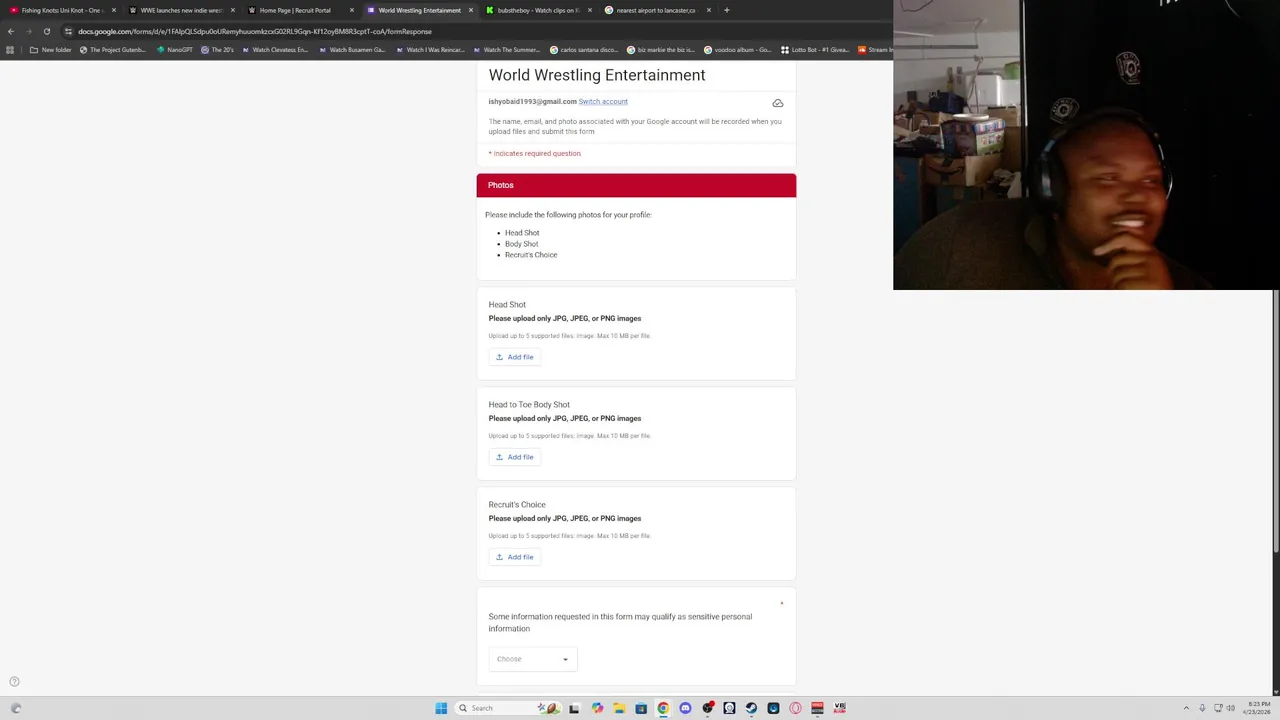Click the docs.google.com address bar URL
Screen dimensions: 1280x720
[255, 31]
